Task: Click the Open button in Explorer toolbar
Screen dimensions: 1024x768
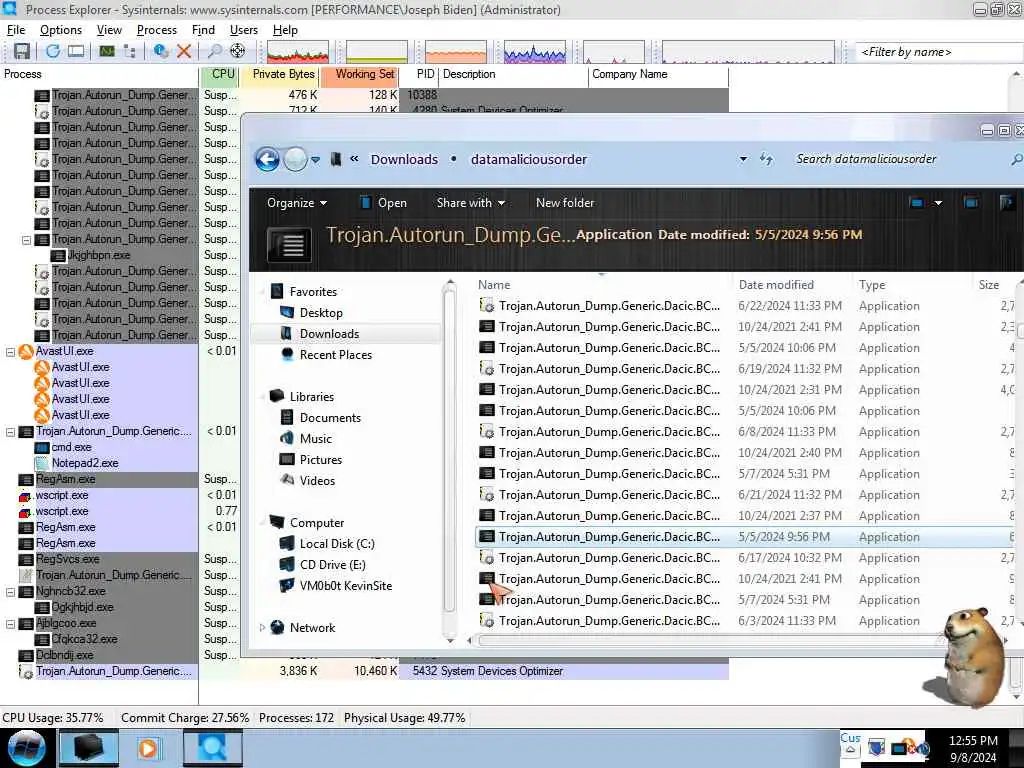Action: [x=383, y=203]
